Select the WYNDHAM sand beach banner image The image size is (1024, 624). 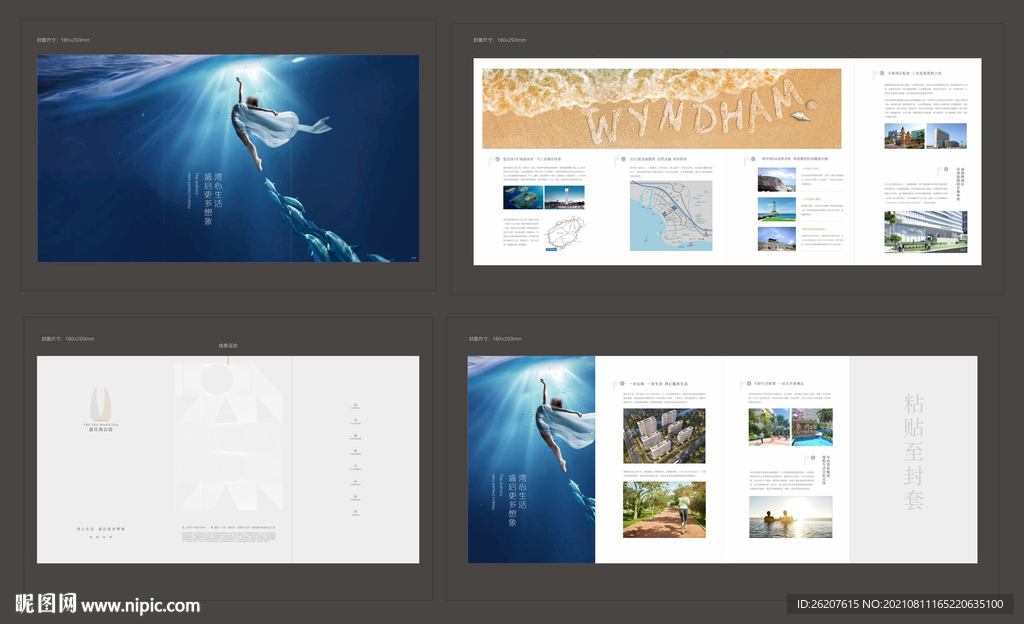pos(662,108)
